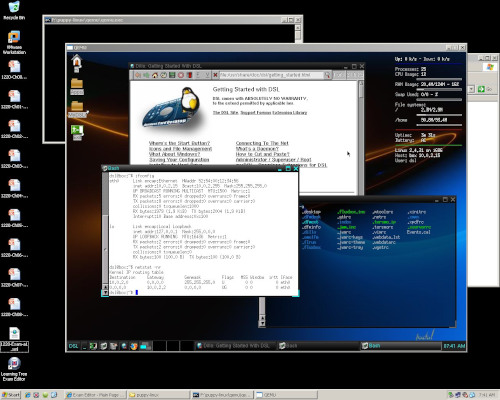
Task: Click the DSL panel clock
Action: pos(454,346)
